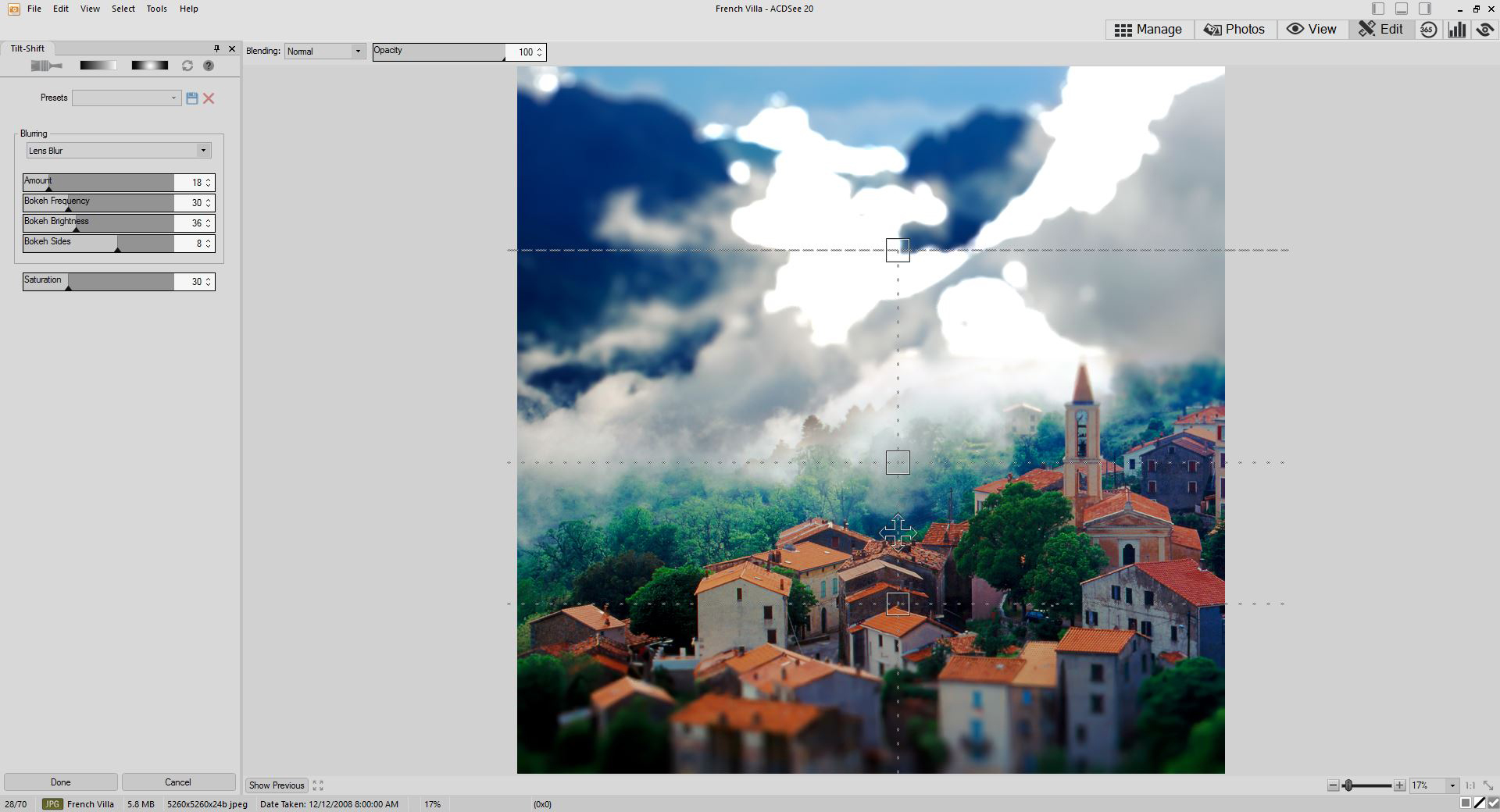
Task: Open the Blending mode Normal dropdown
Action: tap(325, 52)
